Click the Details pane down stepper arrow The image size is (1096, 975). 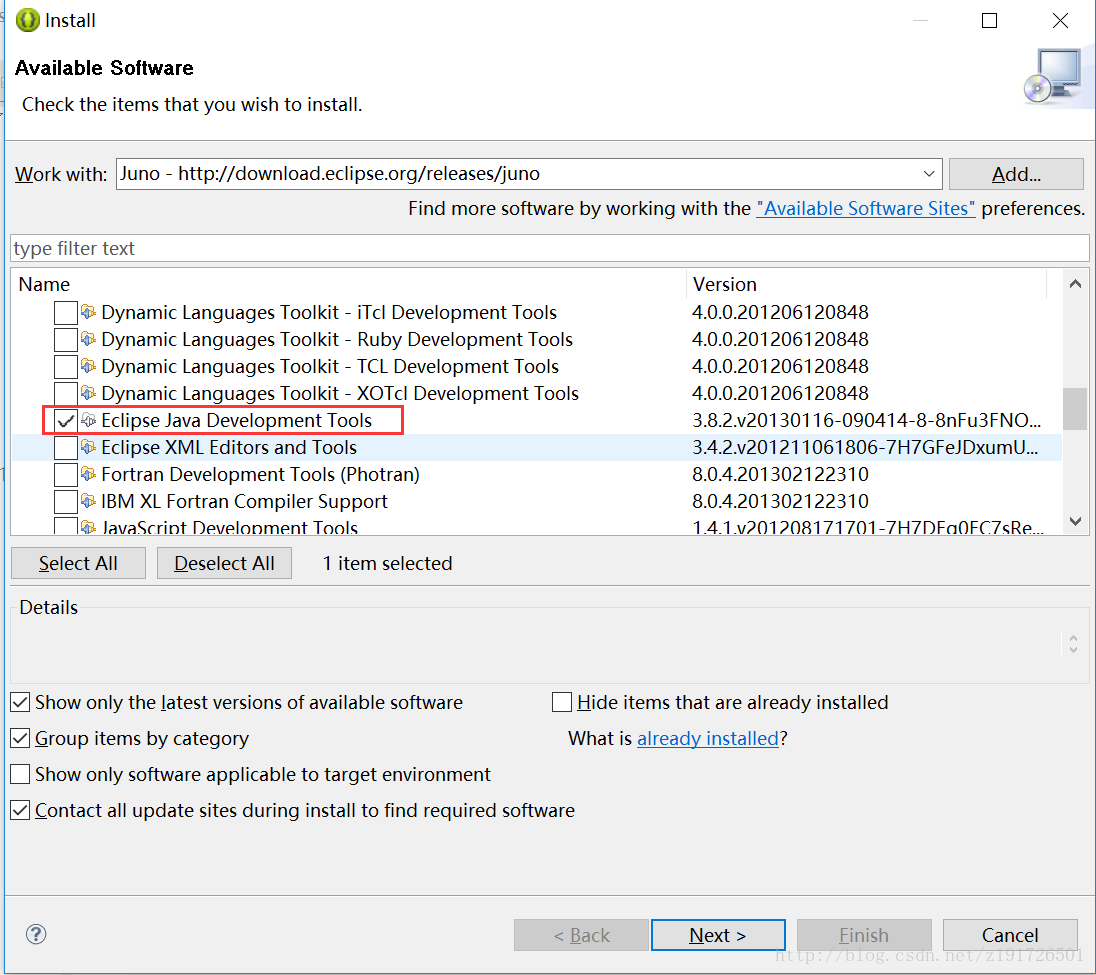[x=1073, y=649]
